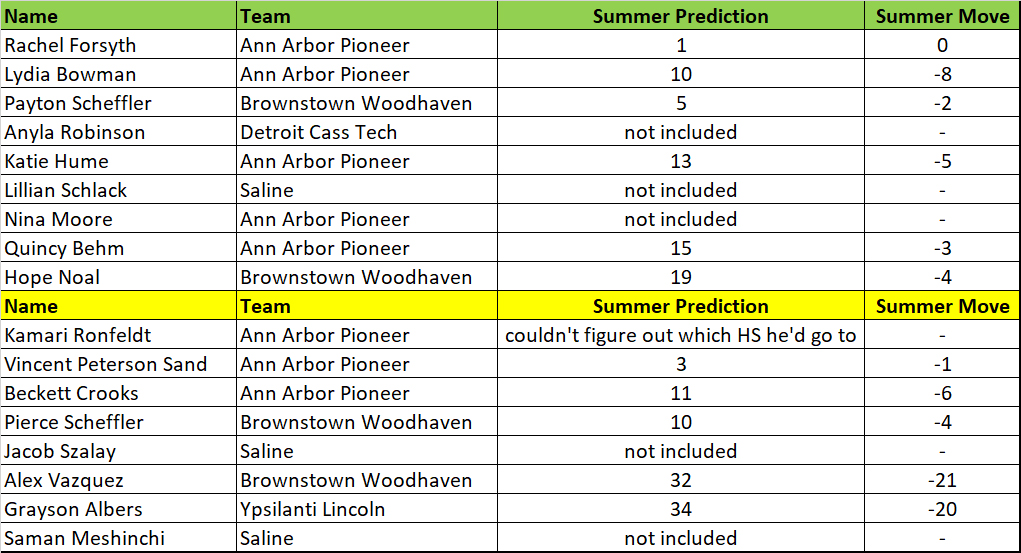Image resolution: width=1021 pixels, height=553 pixels.
Task: Click Kamari Ronfeldt's prediction note cell
Action: point(680,335)
